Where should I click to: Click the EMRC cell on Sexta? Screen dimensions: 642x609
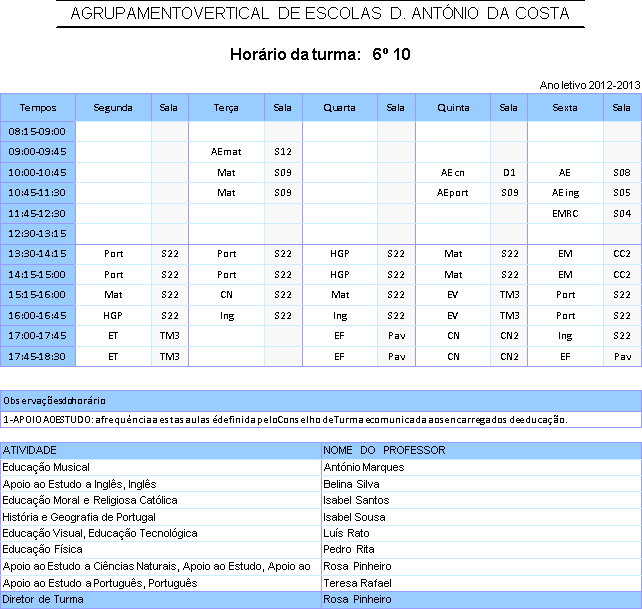[565, 213]
